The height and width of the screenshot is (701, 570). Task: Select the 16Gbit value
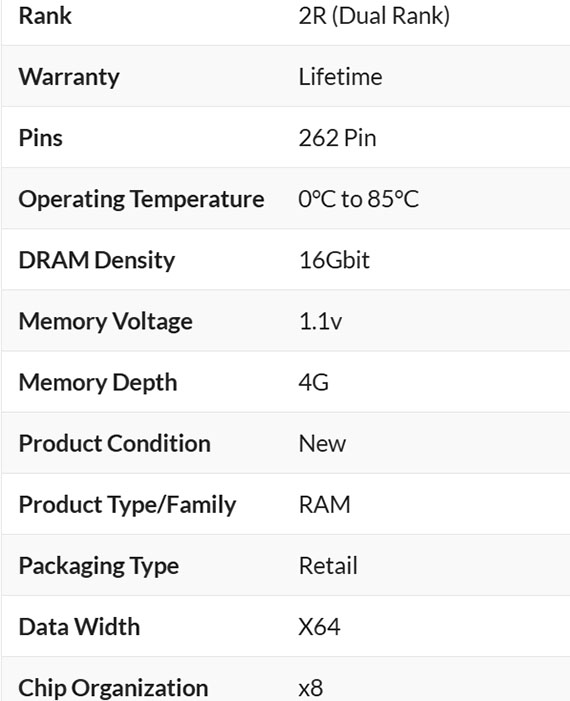334,260
